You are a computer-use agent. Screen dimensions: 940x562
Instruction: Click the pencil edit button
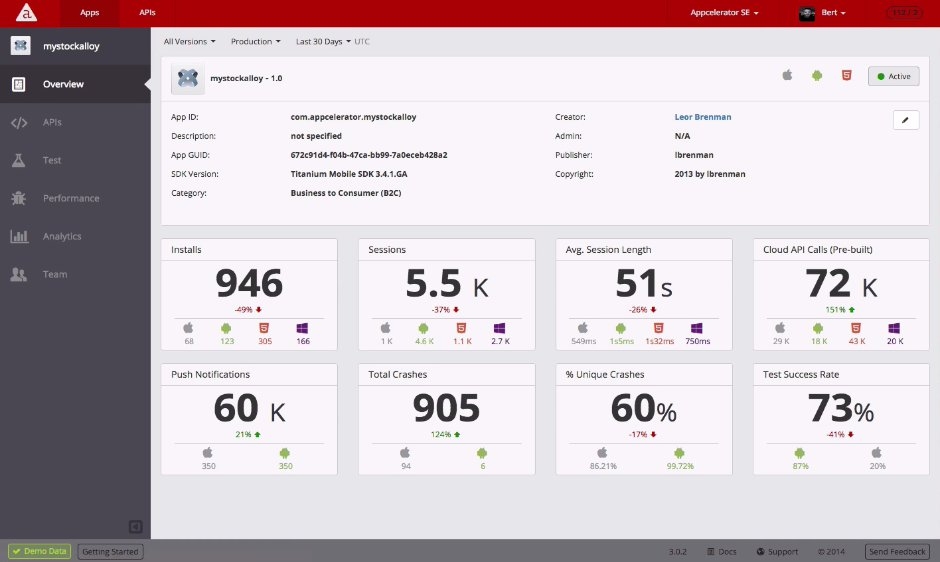[x=906, y=120]
